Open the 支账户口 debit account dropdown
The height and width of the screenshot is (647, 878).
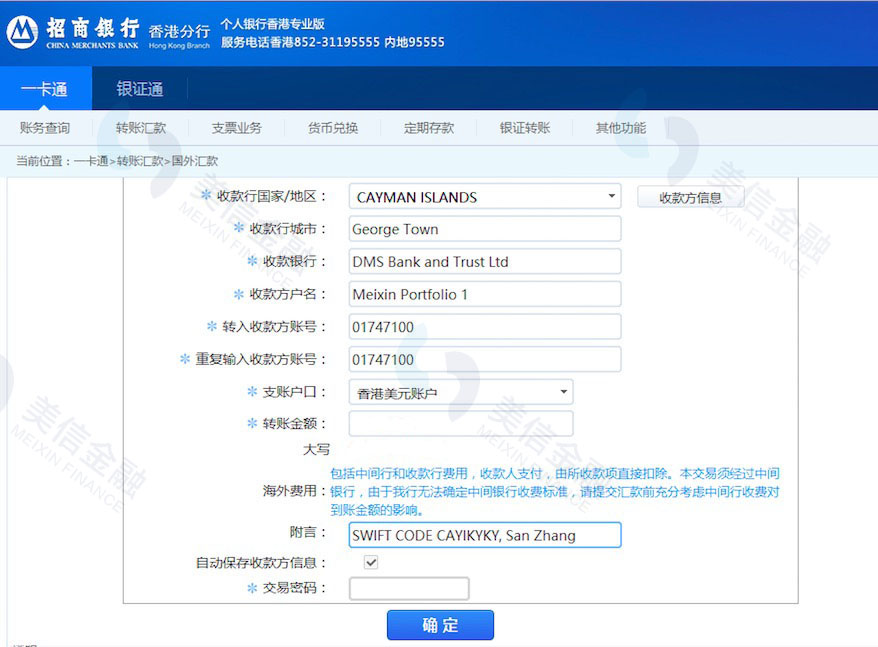tap(460, 391)
